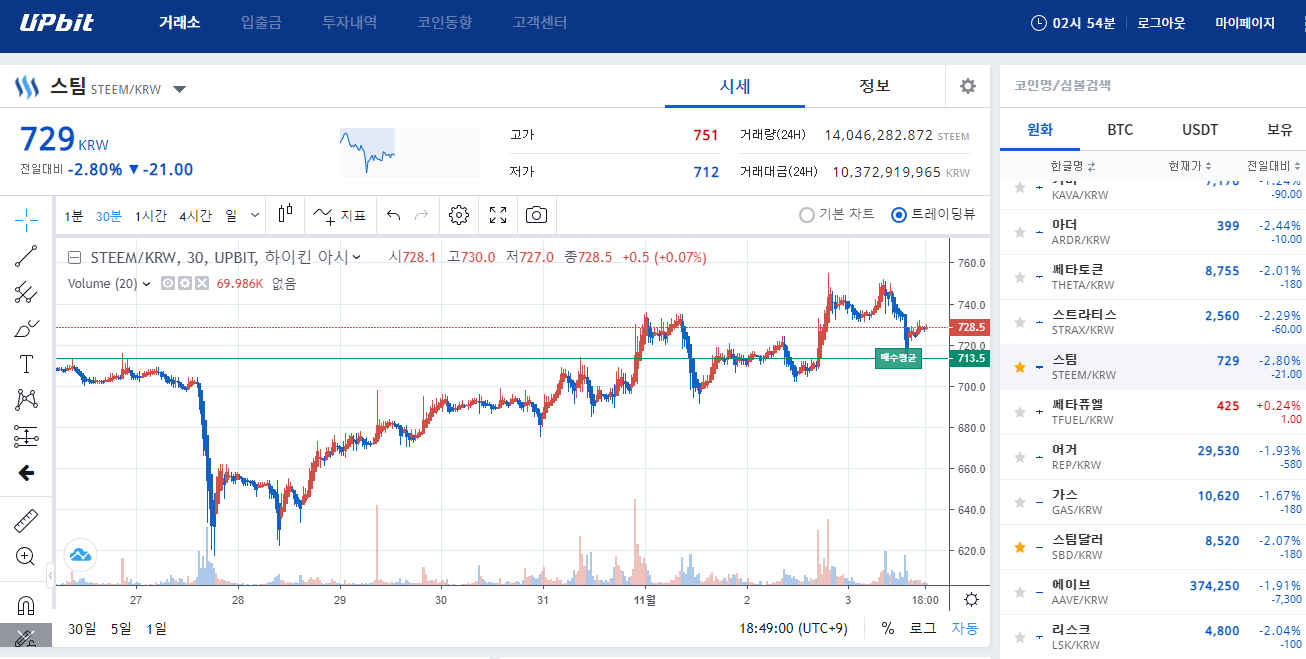The width and height of the screenshot is (1306, 659).
Task: Select the XABCD pattern tool
Action: [27, 400]
